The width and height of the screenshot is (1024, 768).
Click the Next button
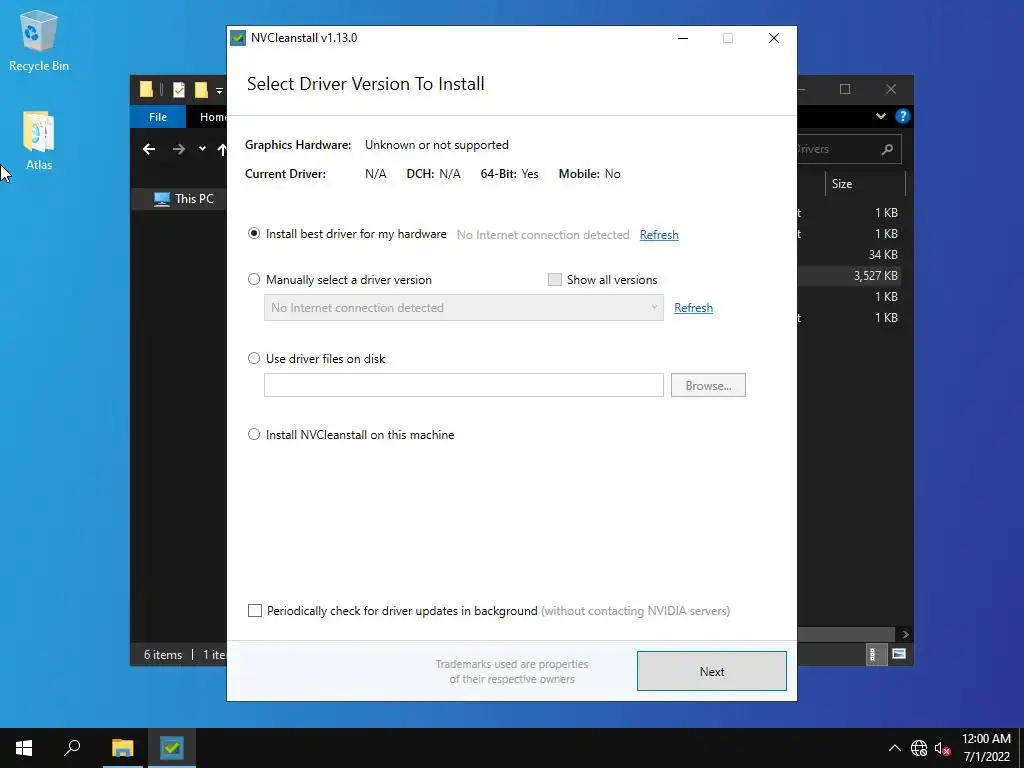(x=712, y=671)
